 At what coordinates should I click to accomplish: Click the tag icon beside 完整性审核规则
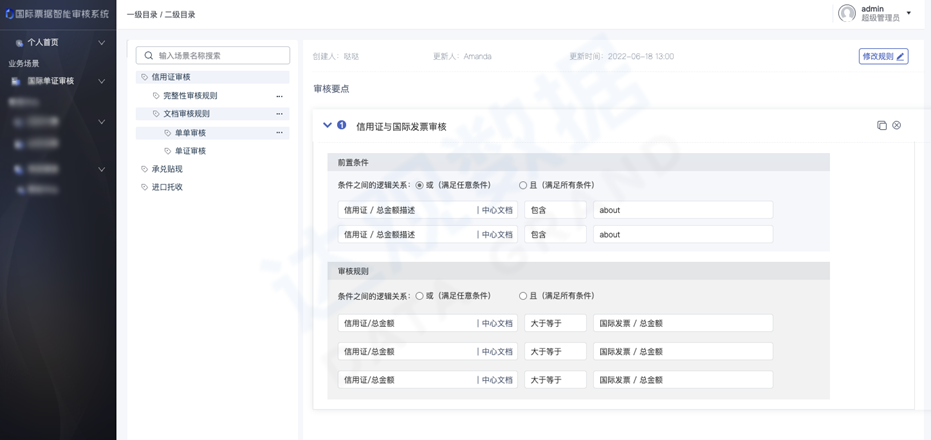(x=156, y=96)
